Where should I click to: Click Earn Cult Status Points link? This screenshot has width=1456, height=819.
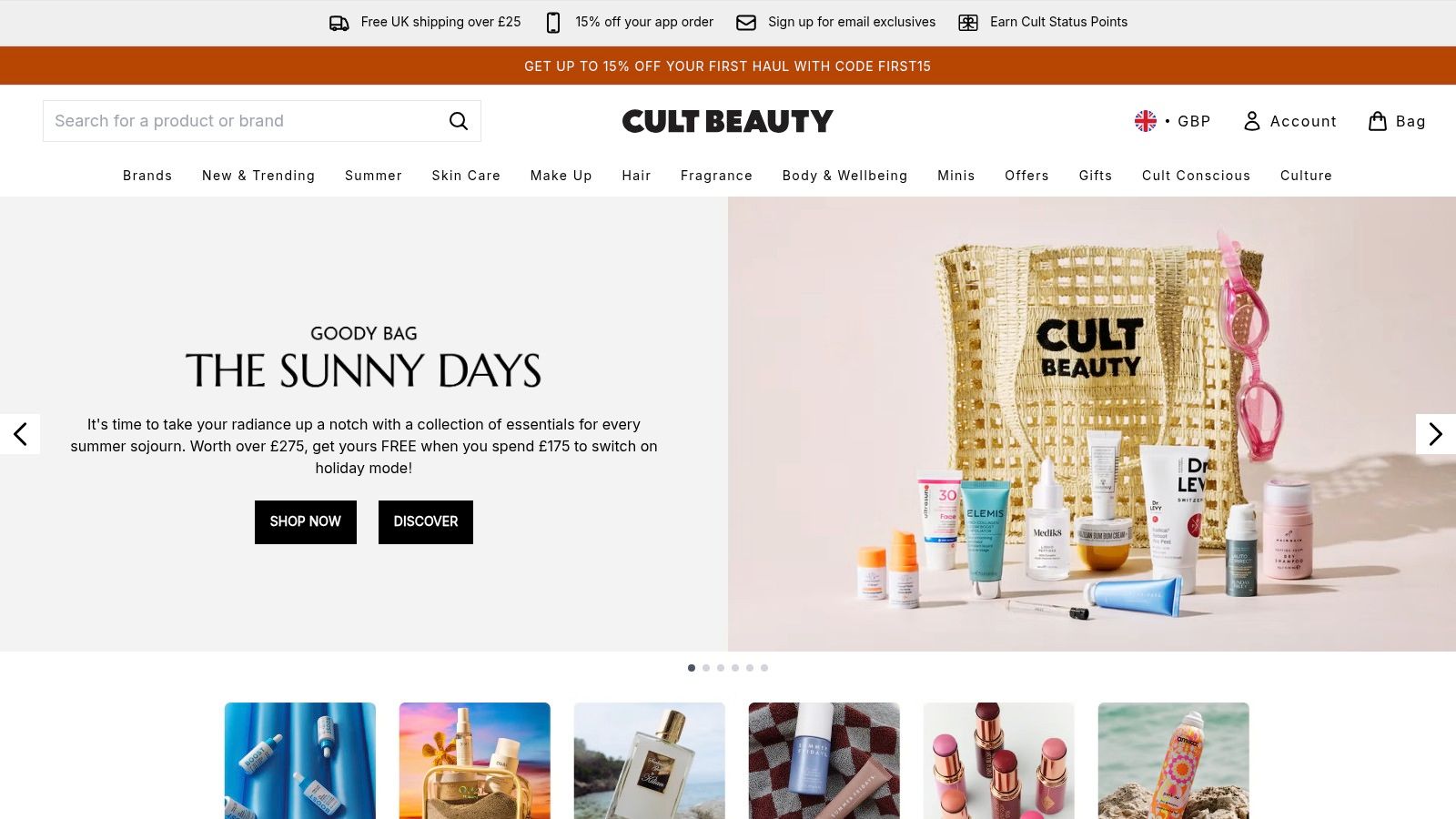[x=1058, y=22]
